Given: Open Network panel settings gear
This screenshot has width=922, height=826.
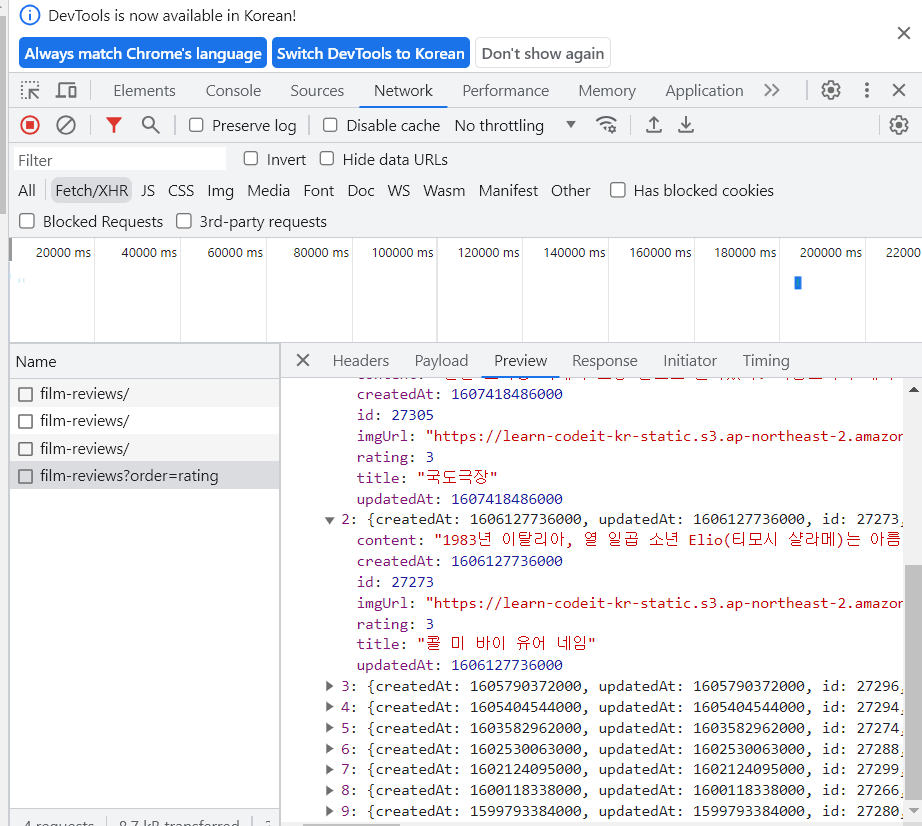Looking at the screenshot, I should 898,125.
